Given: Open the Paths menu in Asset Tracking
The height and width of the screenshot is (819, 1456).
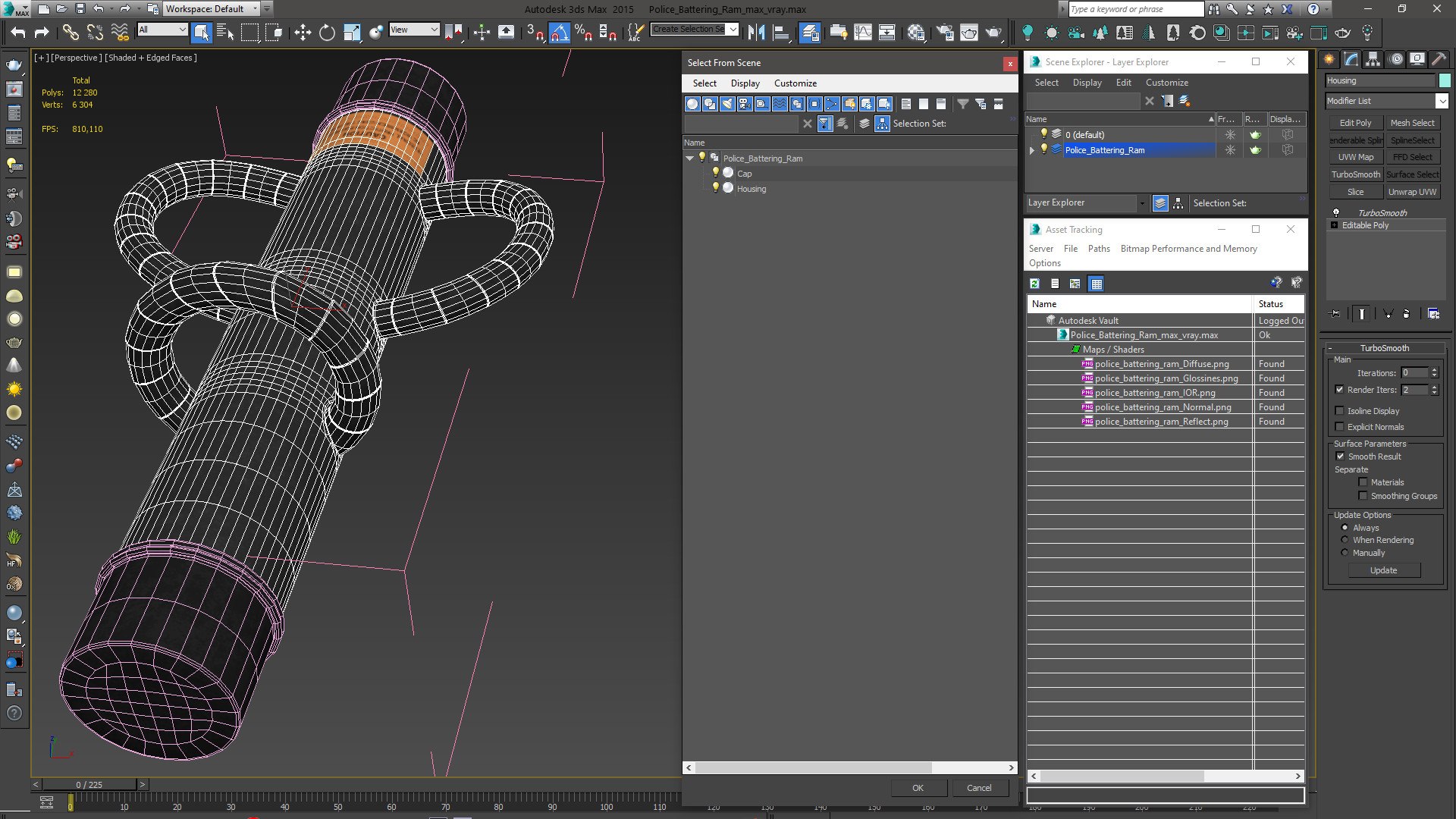Looking at the screenshot, I should click(1098, 249).
